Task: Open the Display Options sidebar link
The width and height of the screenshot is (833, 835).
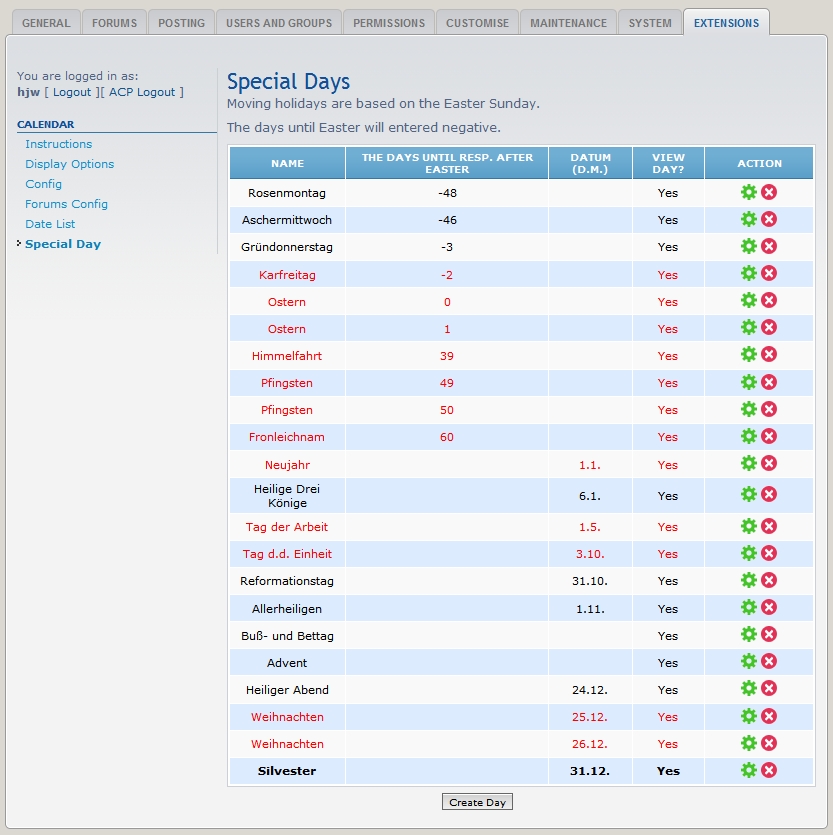Action: point(70,164)
